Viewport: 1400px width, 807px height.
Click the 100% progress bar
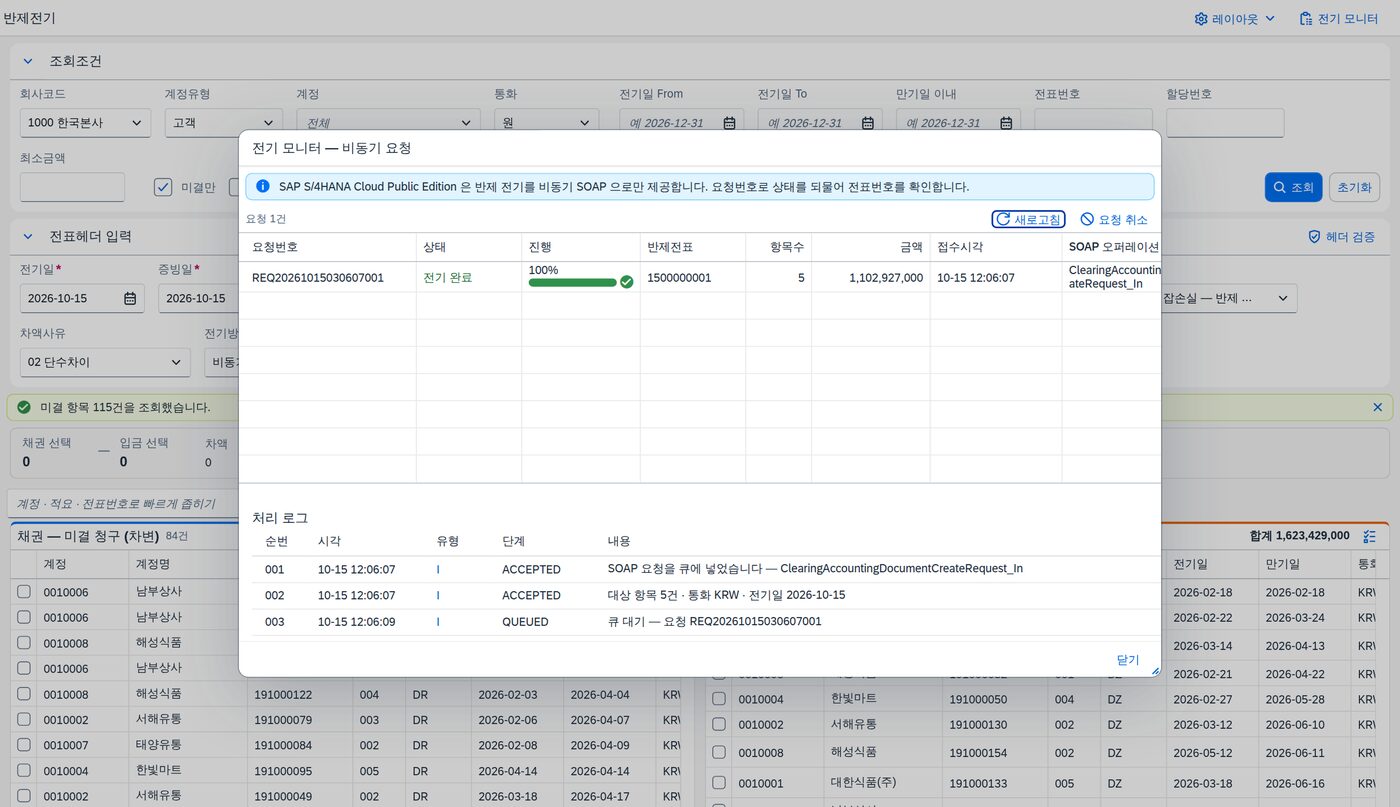click(x=573, y=282)
